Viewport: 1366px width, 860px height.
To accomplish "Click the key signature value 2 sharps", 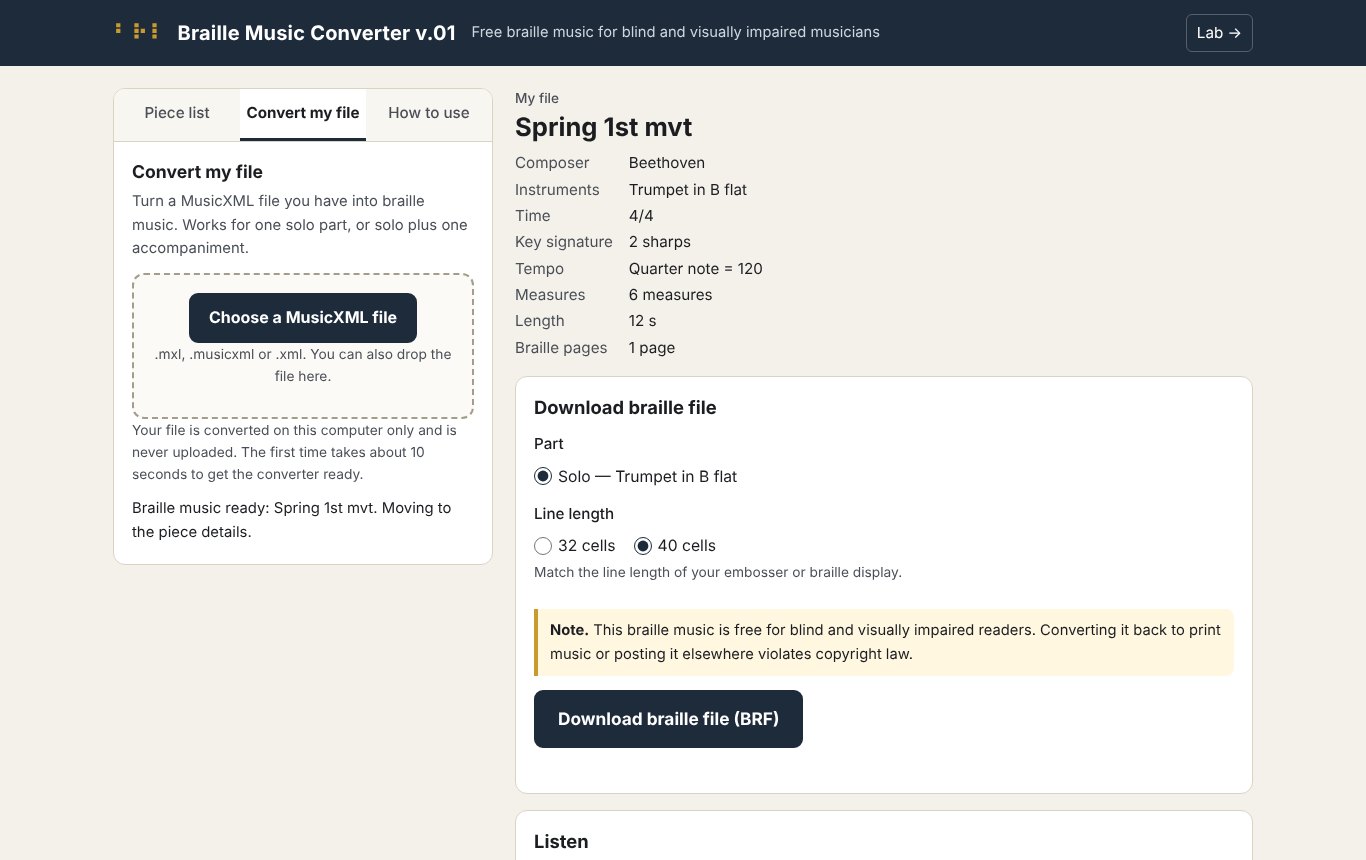I will (x=660, y=242).
